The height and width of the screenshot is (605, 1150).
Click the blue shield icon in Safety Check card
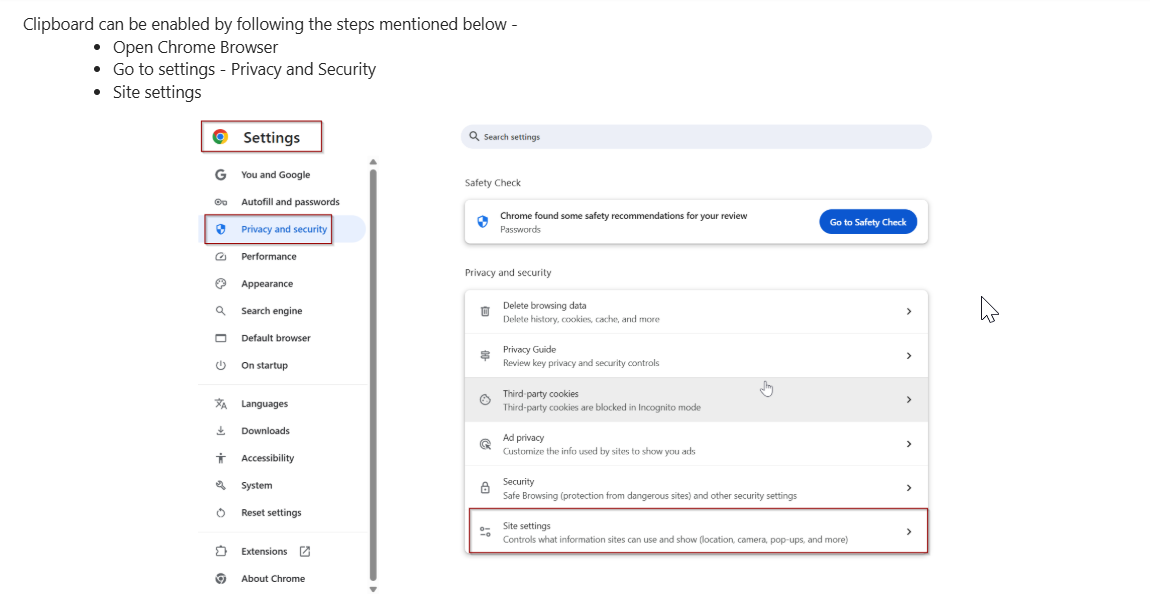(483, 221)
